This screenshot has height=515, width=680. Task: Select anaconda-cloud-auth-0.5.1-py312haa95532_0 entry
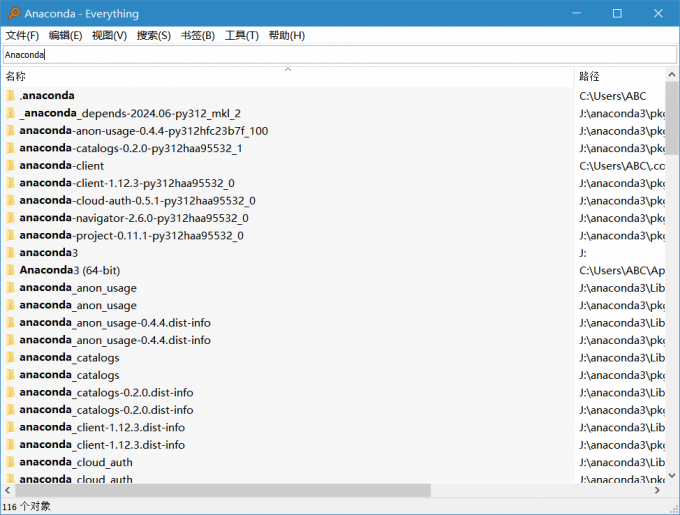click(x=137, y=200)
